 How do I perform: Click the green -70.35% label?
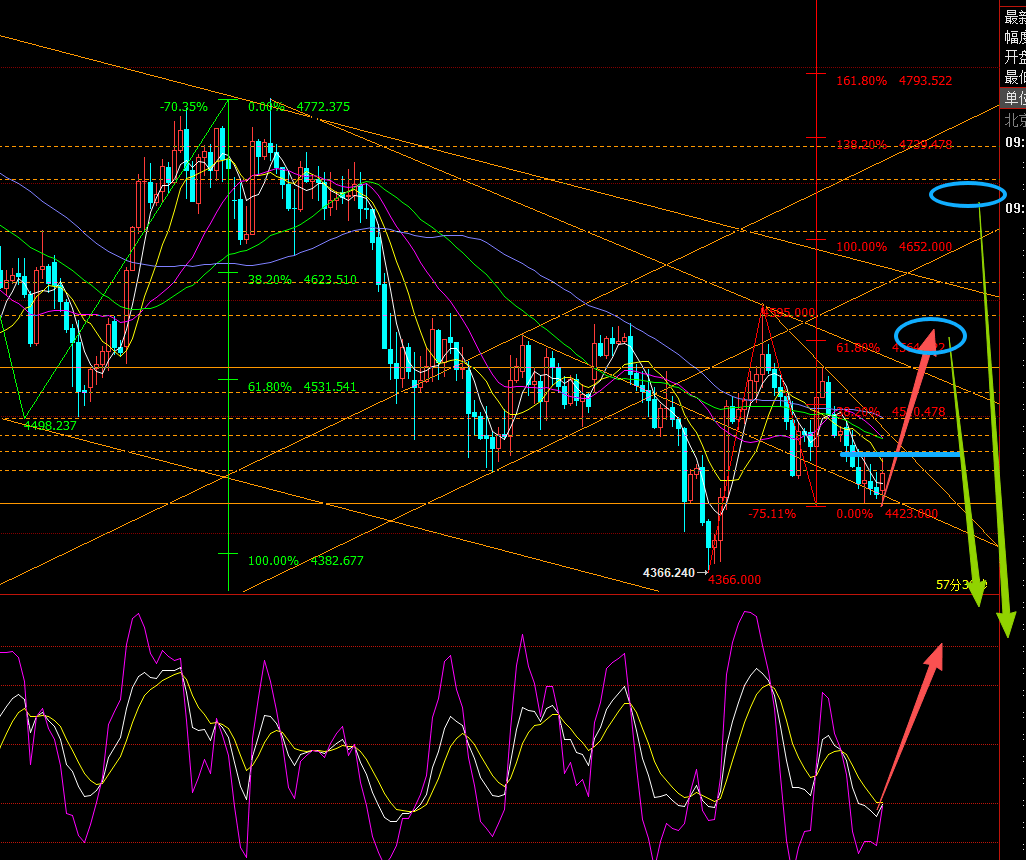click(184, 107)
